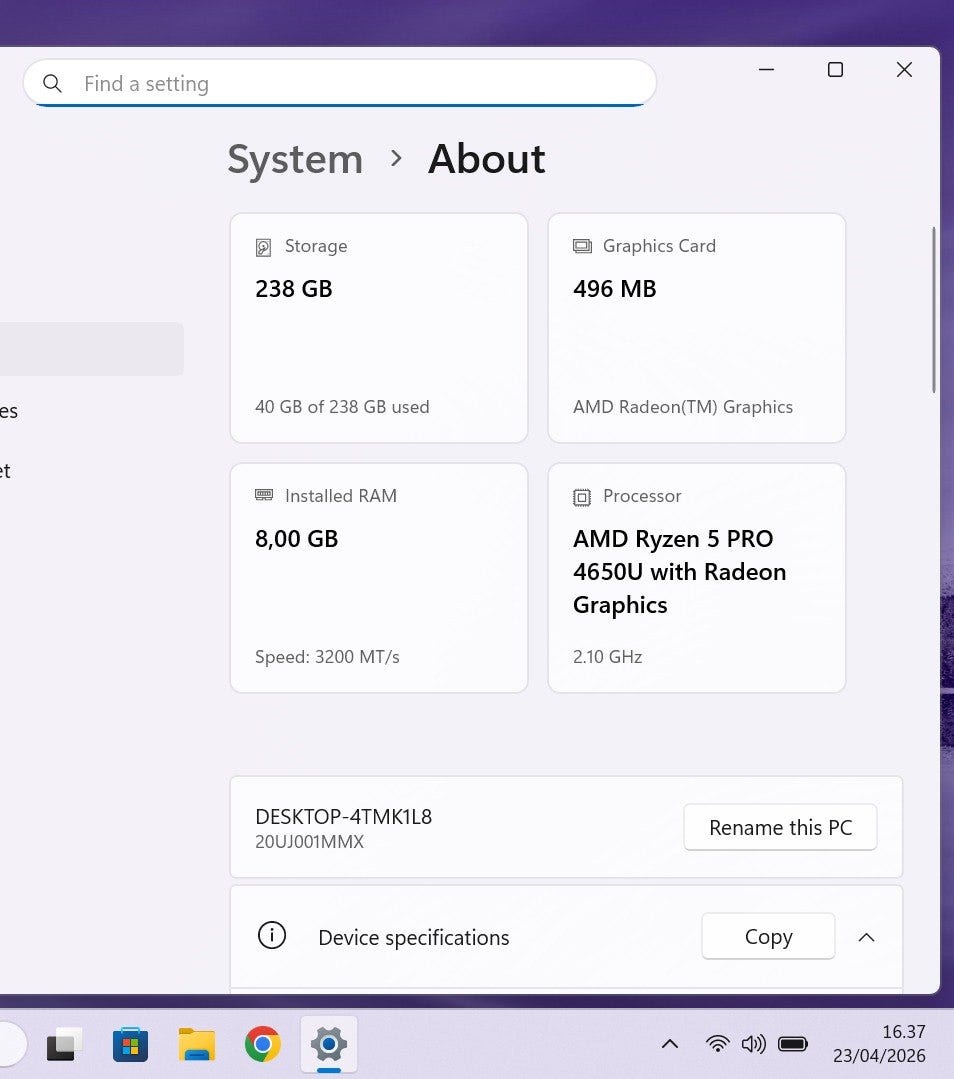Viewport: 954px width, 1079px height.
Task: Navigate back to System breadcrumb
Action: tap(295, 159)
